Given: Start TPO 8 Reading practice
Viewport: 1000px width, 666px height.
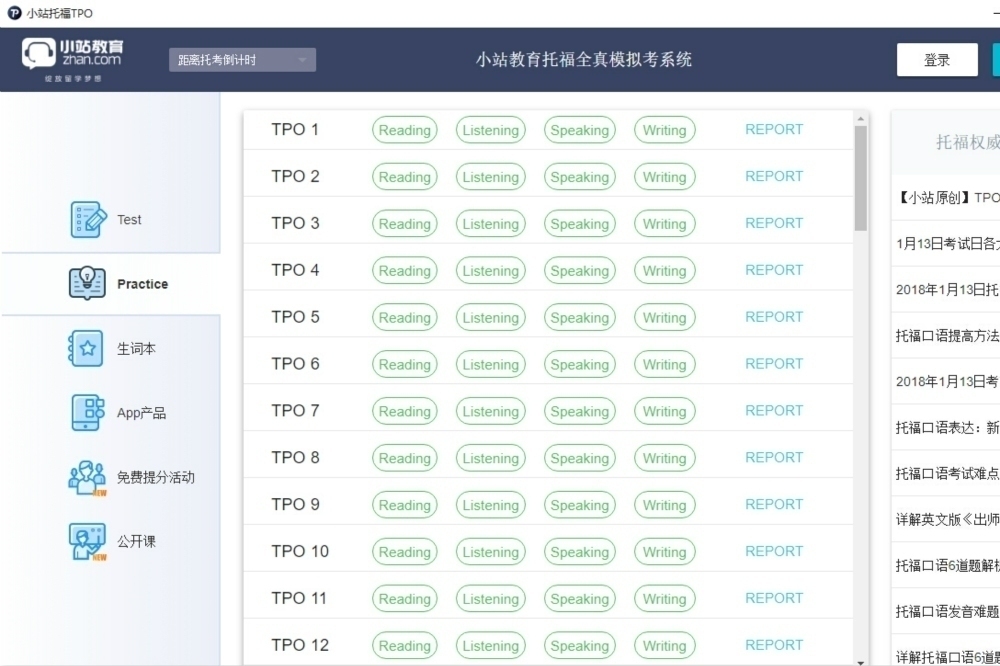Looking at the screenshot, I should 405,458.
